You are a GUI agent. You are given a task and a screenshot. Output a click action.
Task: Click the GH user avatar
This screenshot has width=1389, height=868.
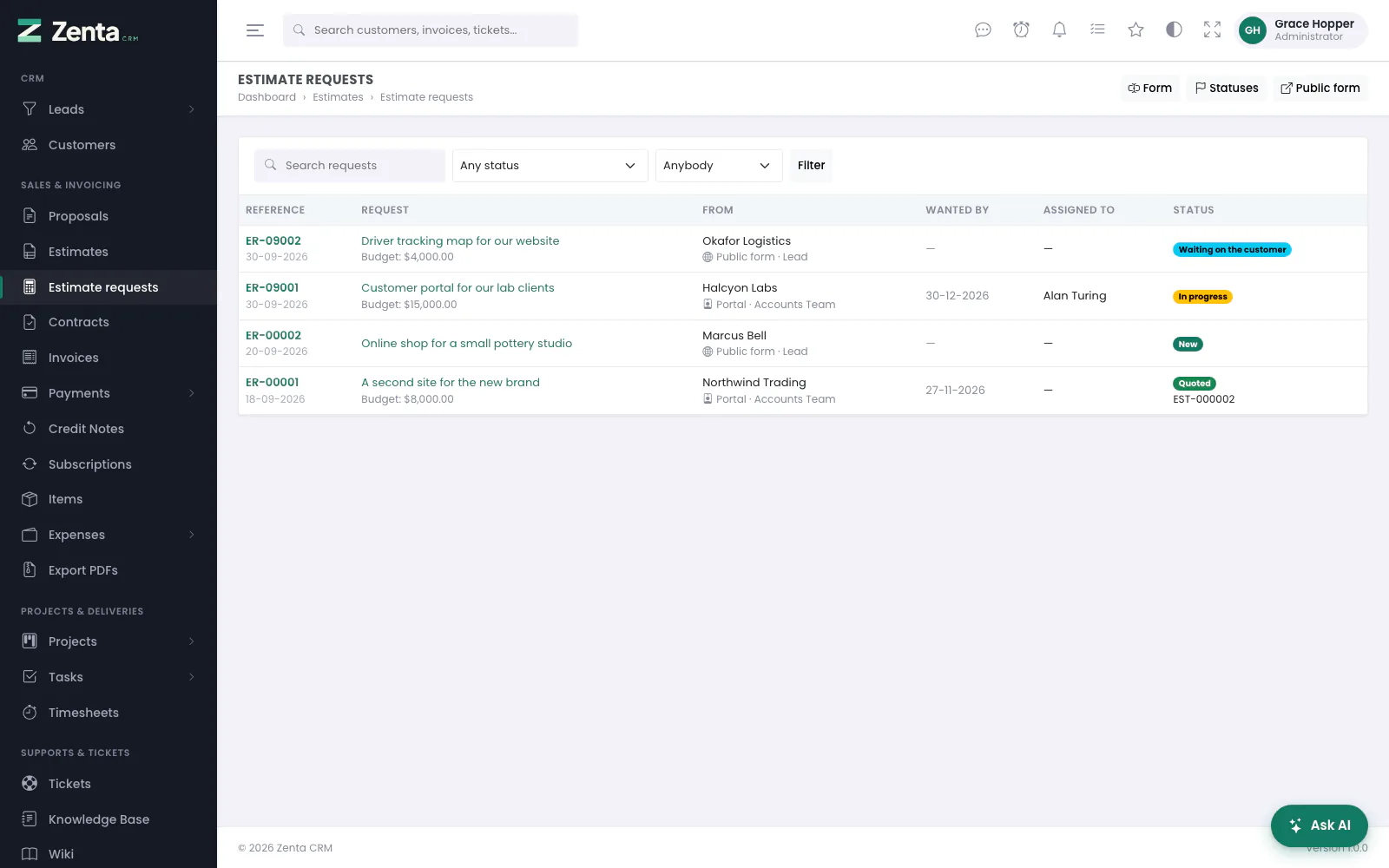point(1252,30)
